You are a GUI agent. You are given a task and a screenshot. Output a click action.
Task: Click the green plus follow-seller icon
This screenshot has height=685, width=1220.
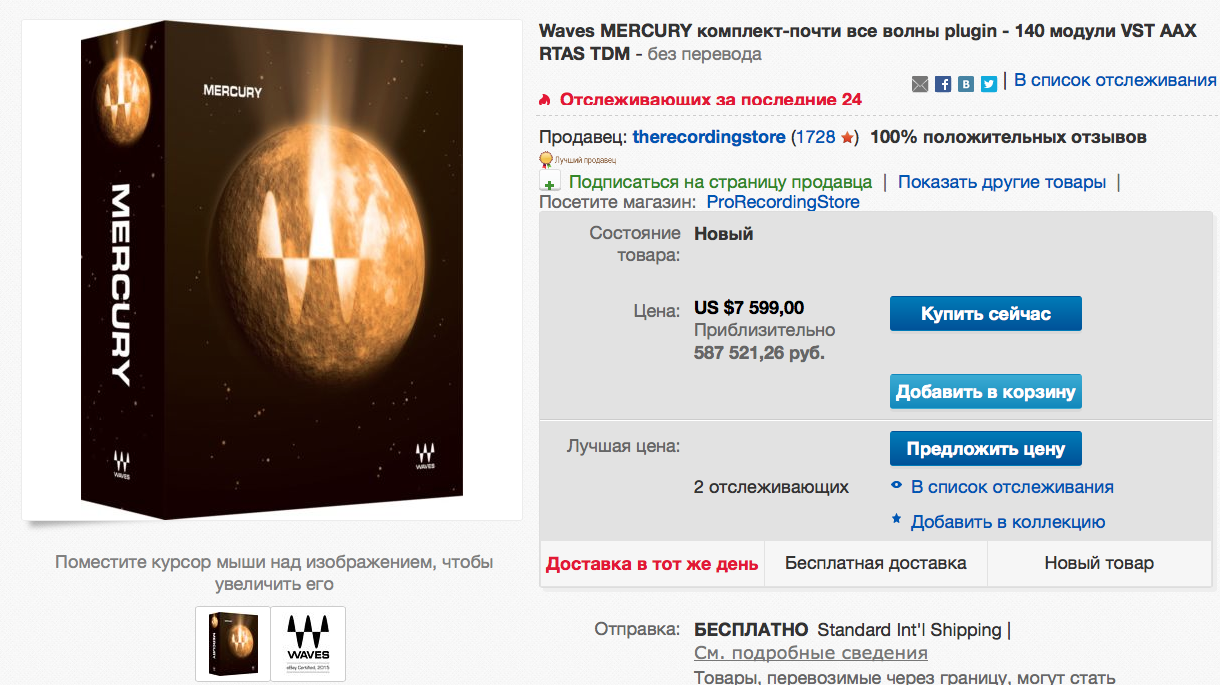(550, 182)
